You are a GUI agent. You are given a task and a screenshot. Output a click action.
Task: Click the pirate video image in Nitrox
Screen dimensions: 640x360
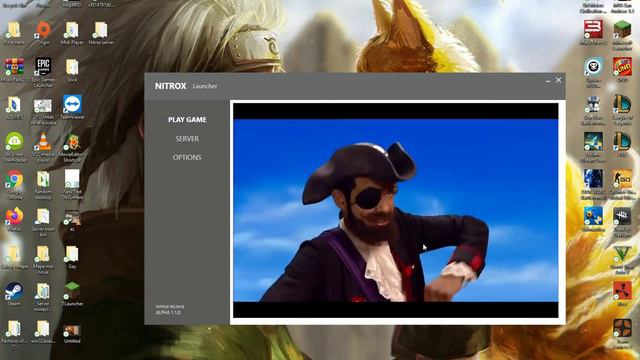pos(396,210)
